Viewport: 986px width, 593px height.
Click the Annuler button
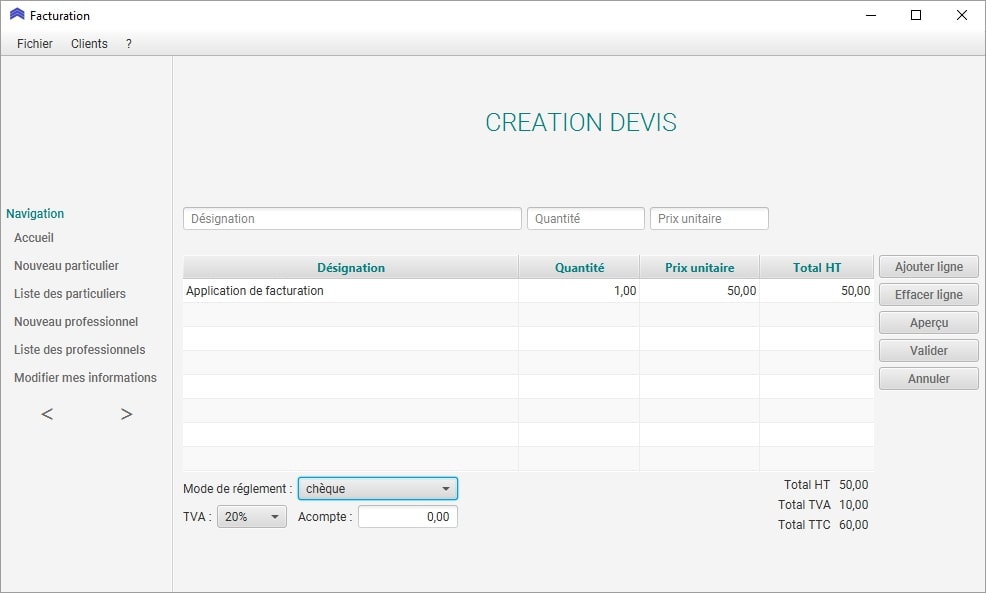928,379
